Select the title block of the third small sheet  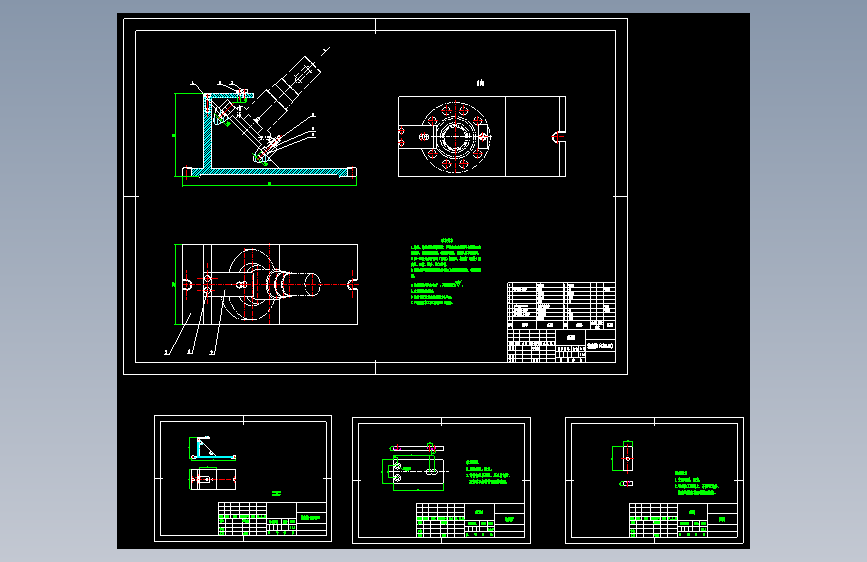pyautogui.click(x=683, y=520)
